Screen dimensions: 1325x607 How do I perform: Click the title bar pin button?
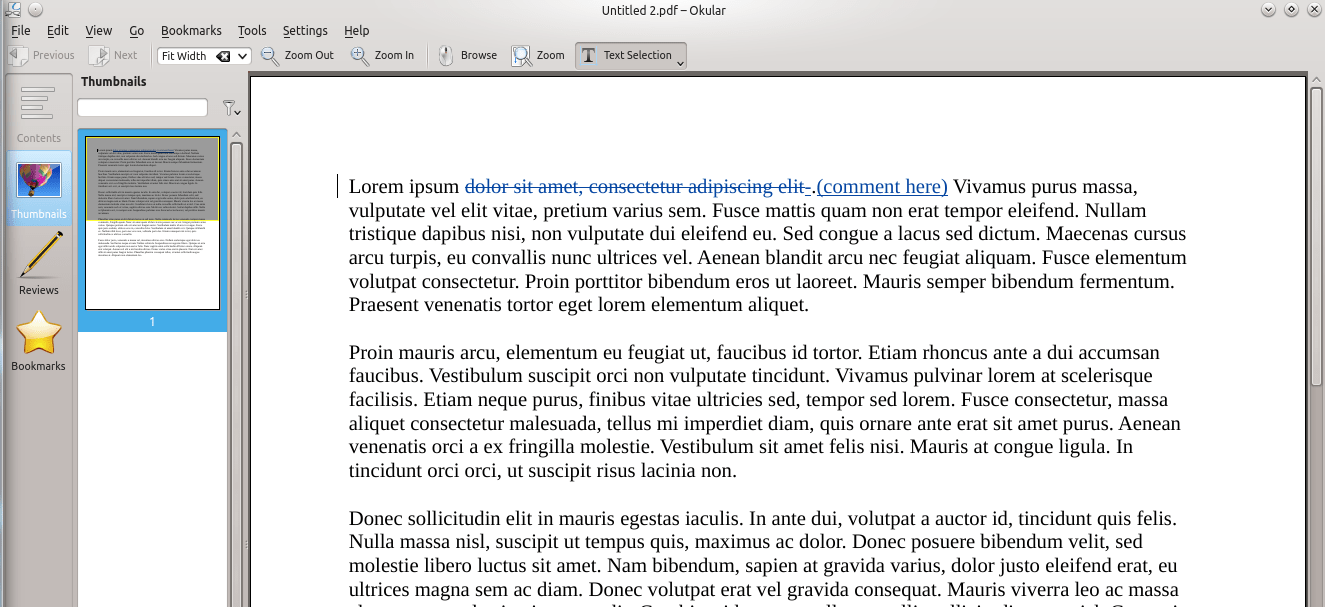coord(35,9)
